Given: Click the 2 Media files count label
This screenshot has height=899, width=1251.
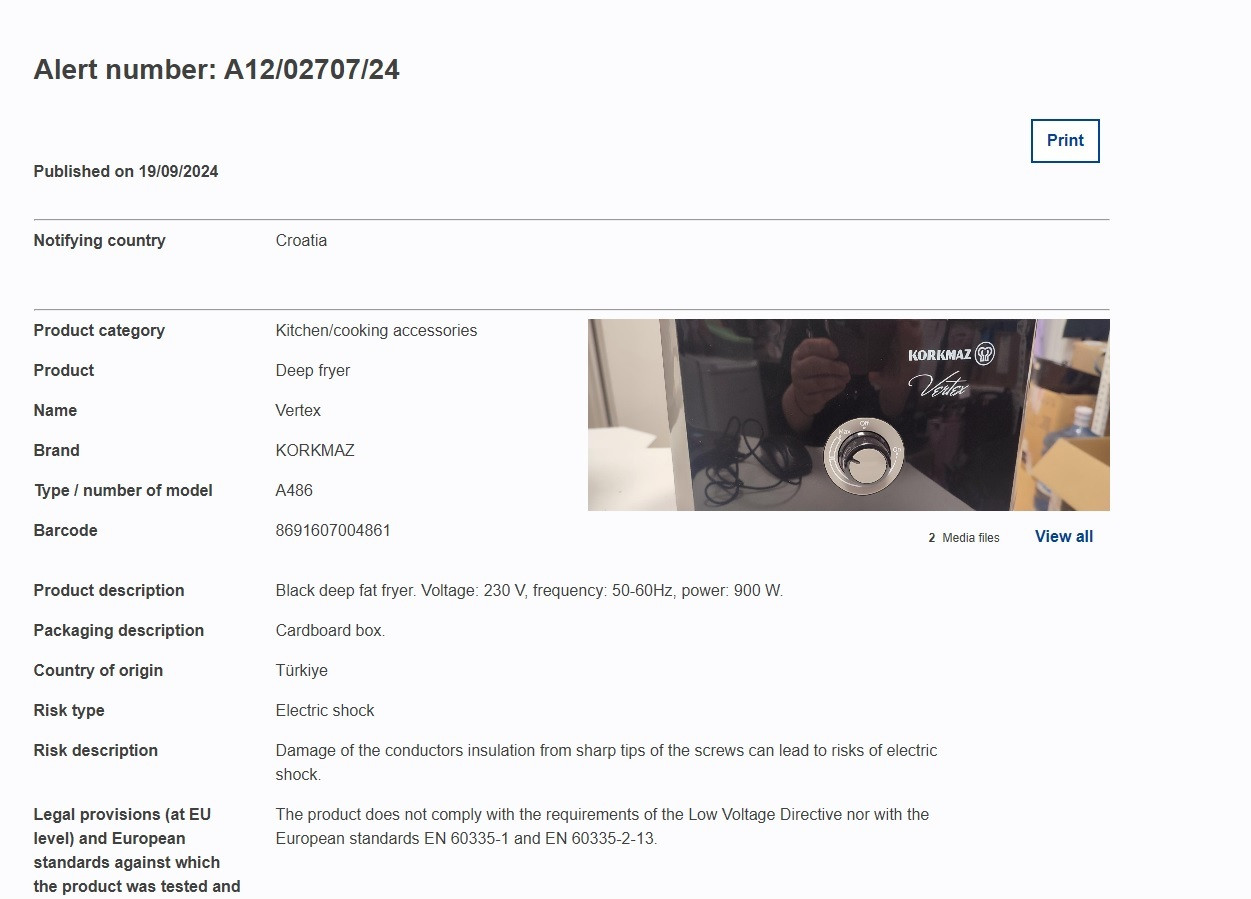Looking at the screenshot, I should pos(963,538).
